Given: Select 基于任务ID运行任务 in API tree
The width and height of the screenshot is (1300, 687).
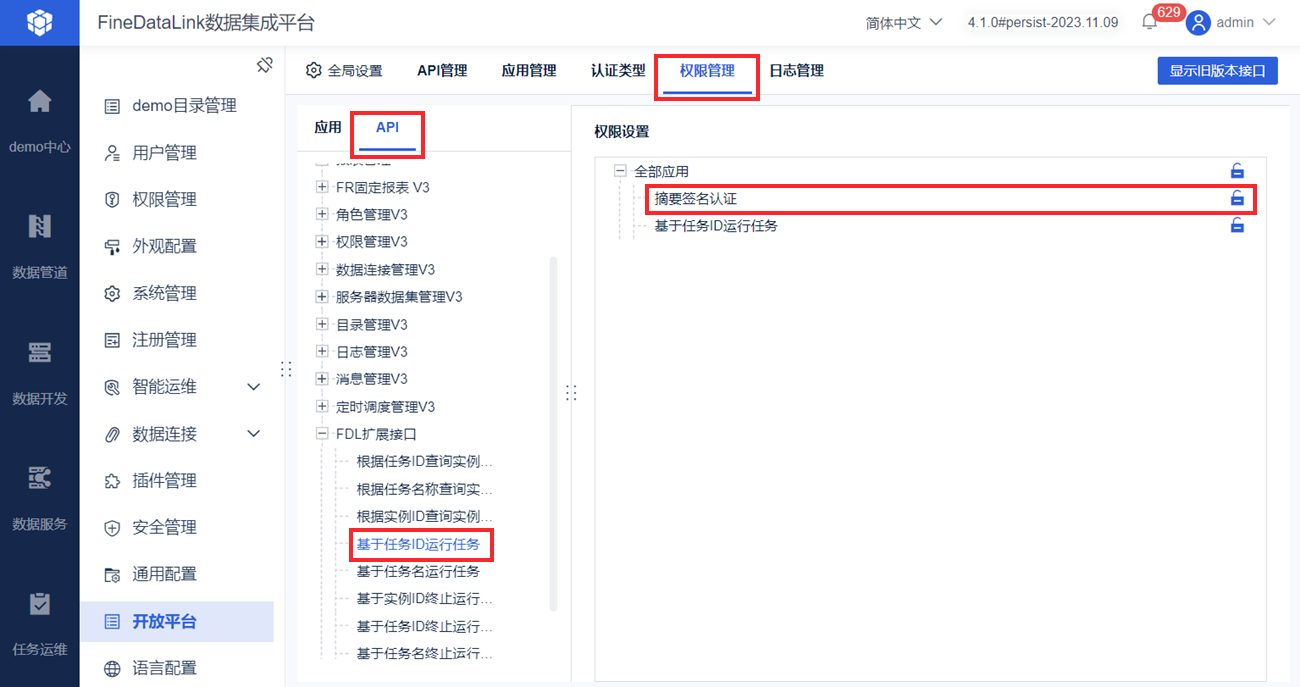Looking at the screenshot, I should coord(418,545).
